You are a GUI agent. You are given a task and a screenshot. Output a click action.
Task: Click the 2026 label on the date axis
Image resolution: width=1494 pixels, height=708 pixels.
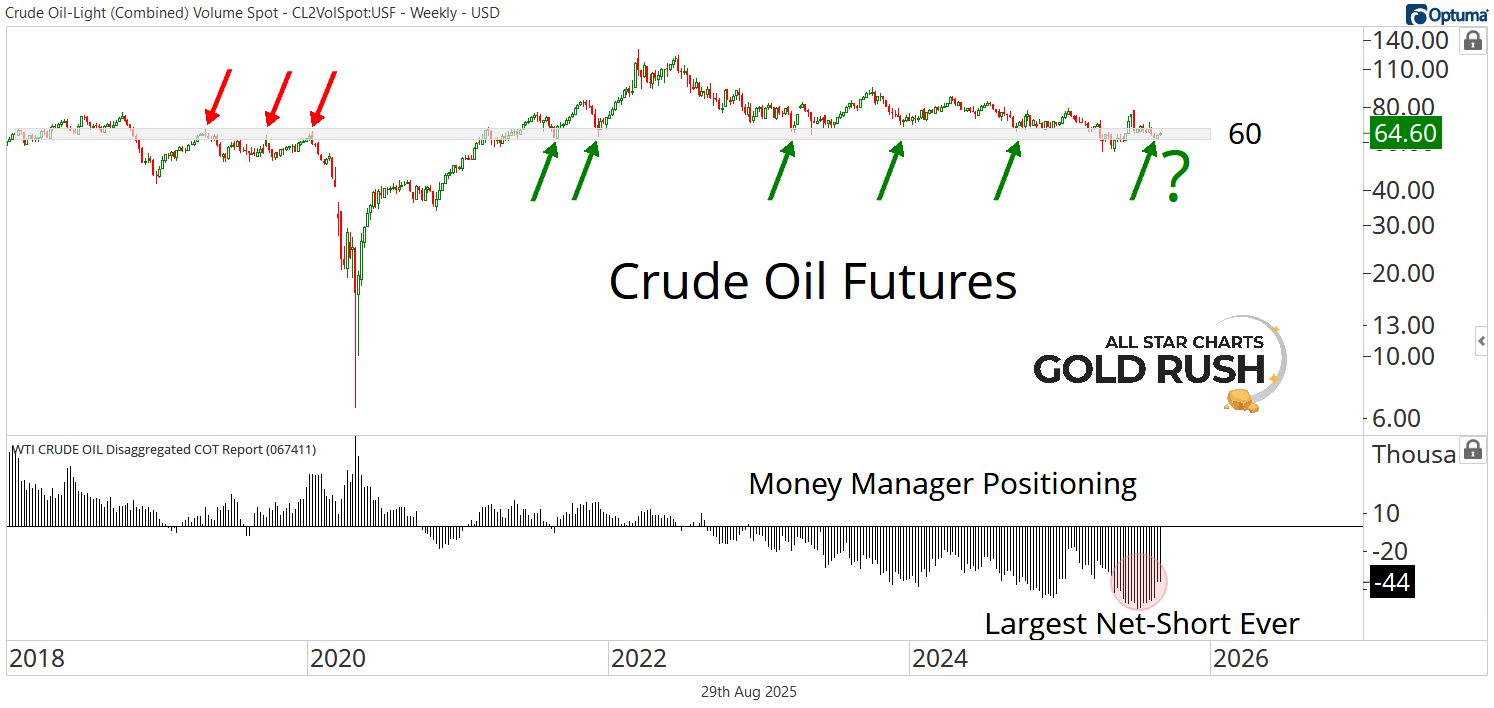(x=1238, y=659)
